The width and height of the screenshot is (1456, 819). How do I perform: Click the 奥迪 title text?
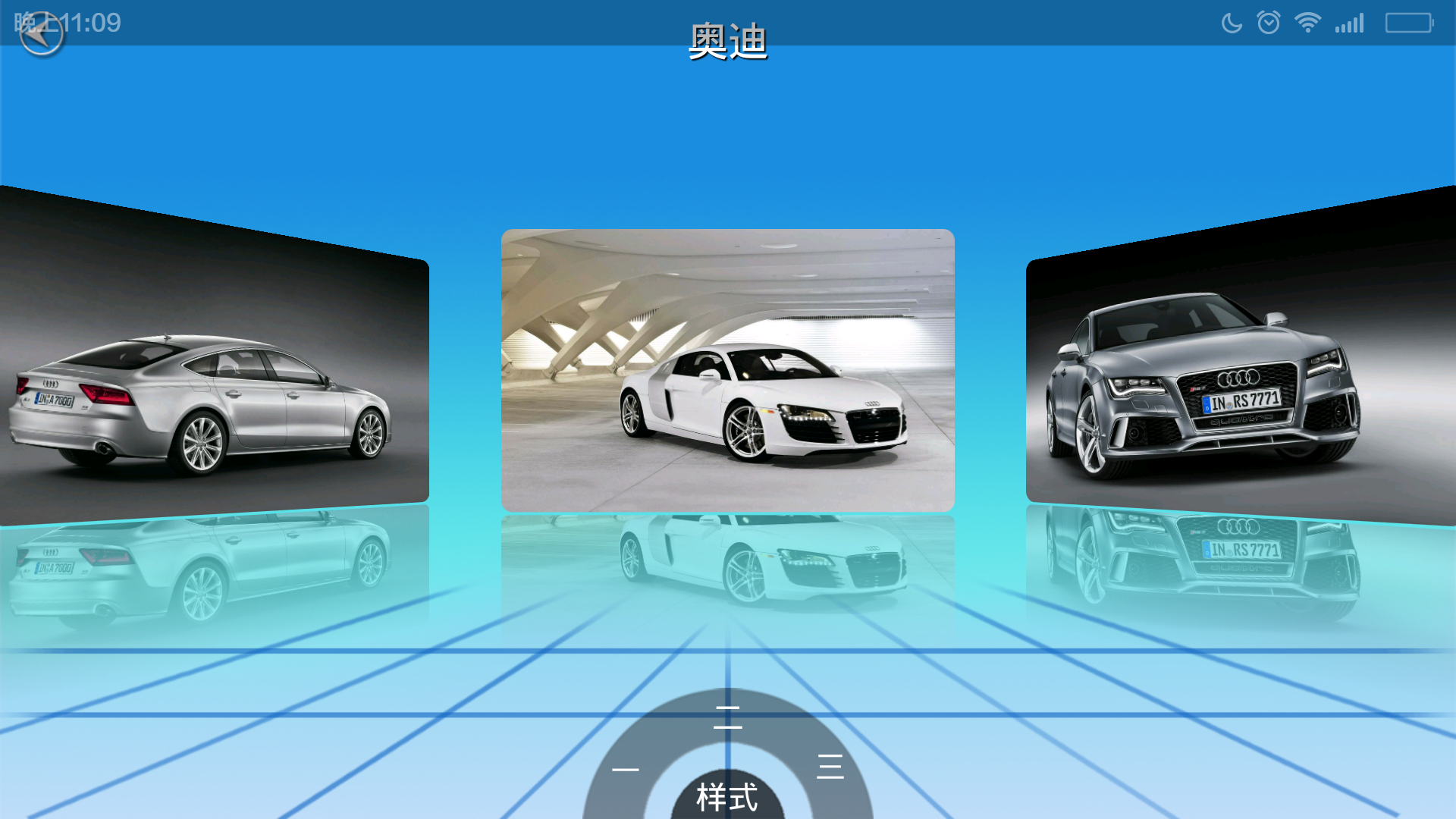tap(728, 41)
